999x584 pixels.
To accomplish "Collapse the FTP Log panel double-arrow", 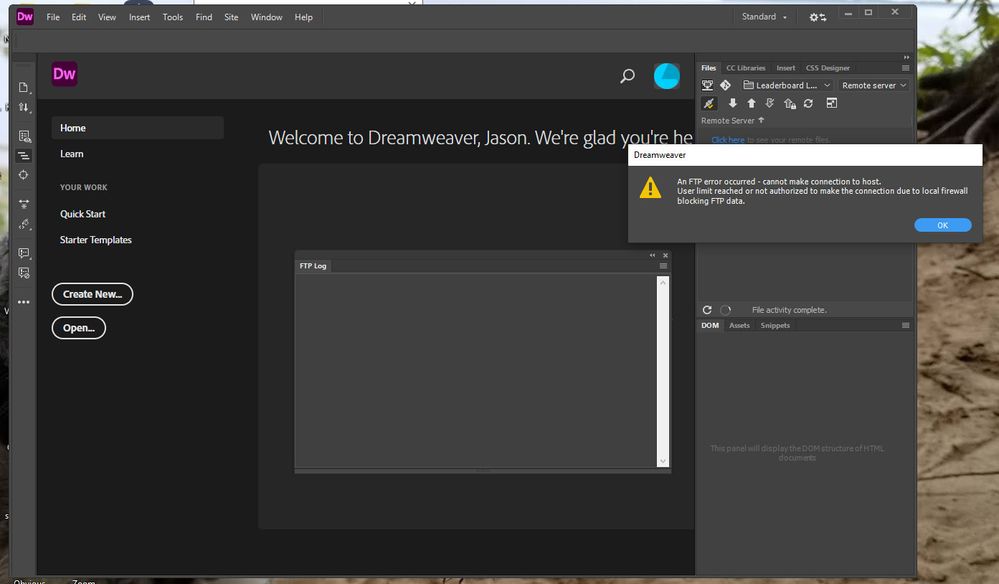I will point(652,255).
